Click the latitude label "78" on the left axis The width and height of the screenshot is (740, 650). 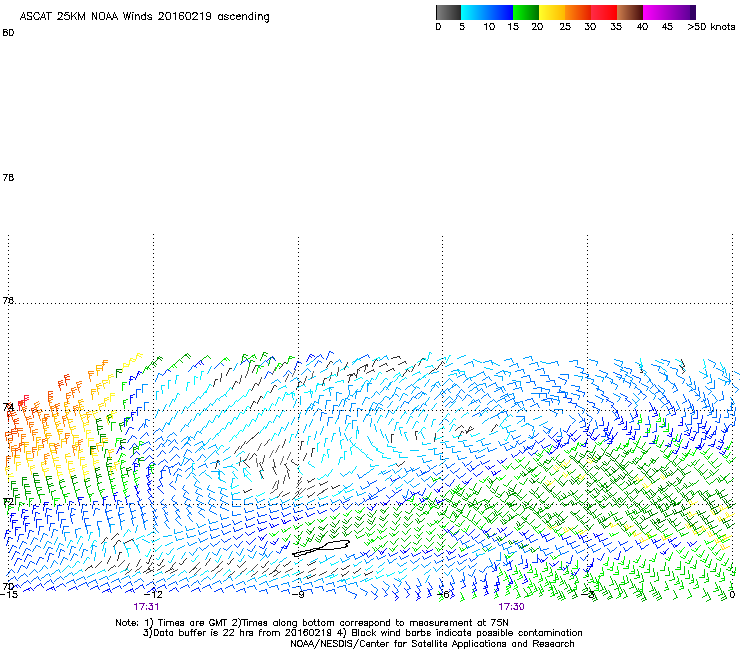pos(8,178)
